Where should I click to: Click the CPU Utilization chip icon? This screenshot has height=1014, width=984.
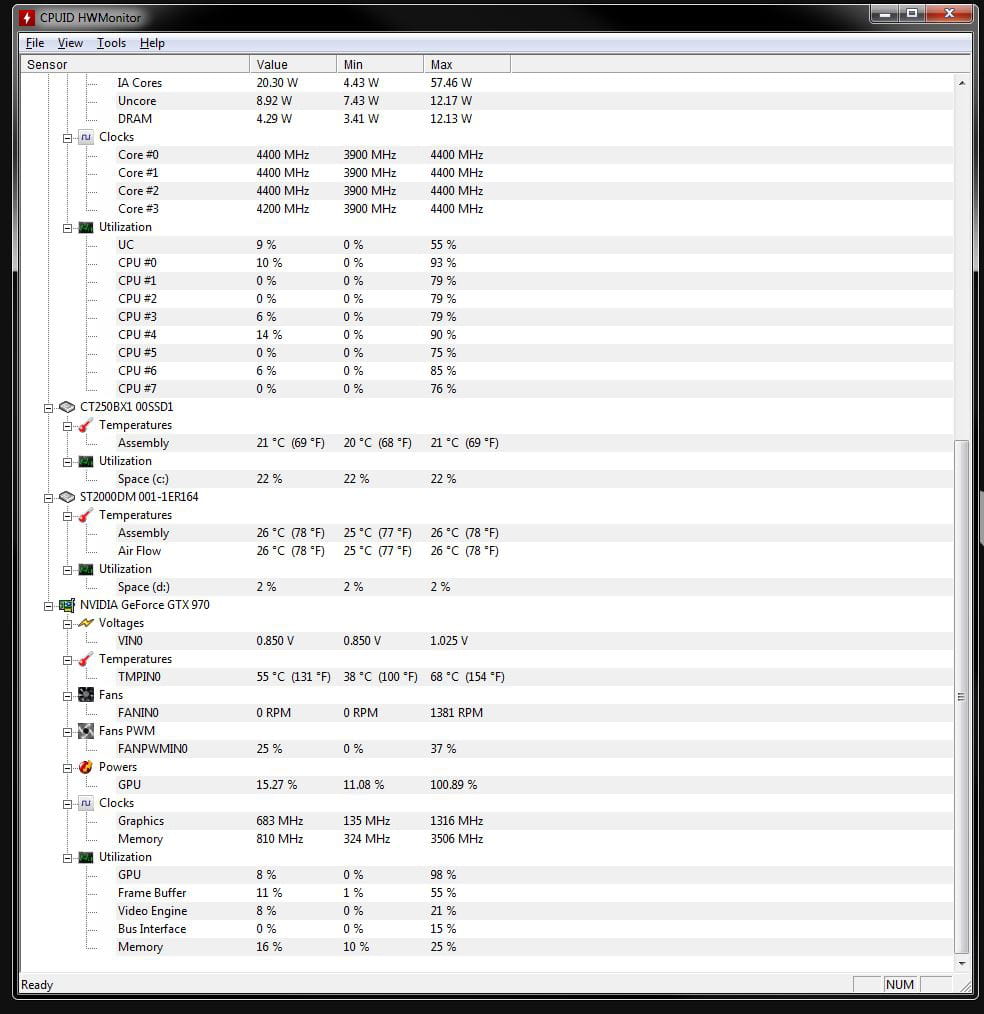coord(86,227)
